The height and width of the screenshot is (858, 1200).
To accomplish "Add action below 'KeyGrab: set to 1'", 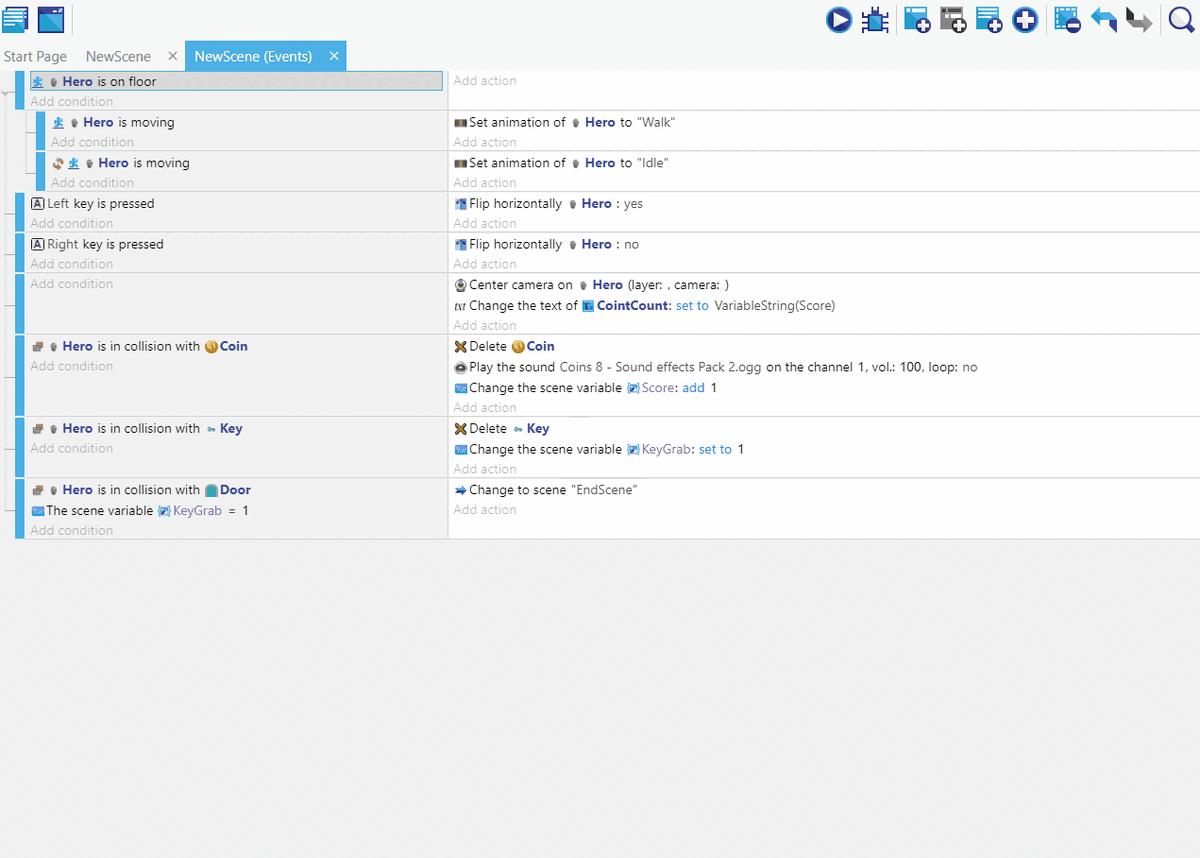I will tap(485, 469).
